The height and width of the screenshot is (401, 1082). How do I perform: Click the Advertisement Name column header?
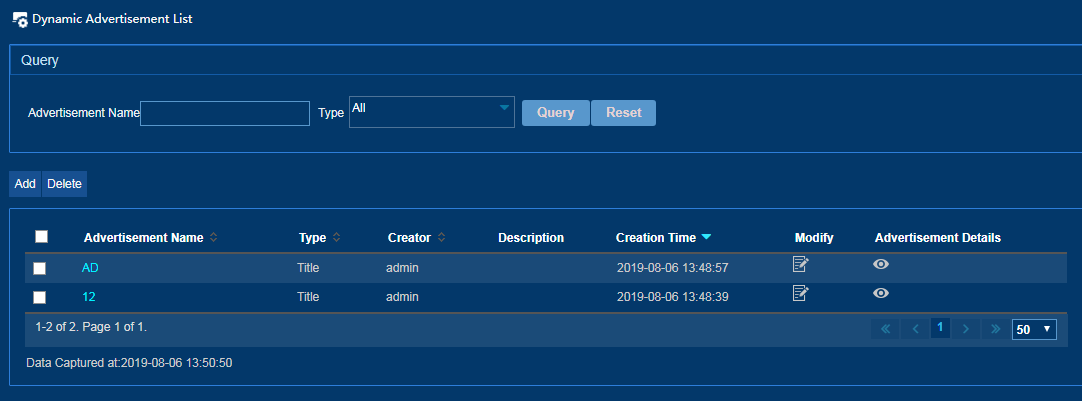pos(144,237)
